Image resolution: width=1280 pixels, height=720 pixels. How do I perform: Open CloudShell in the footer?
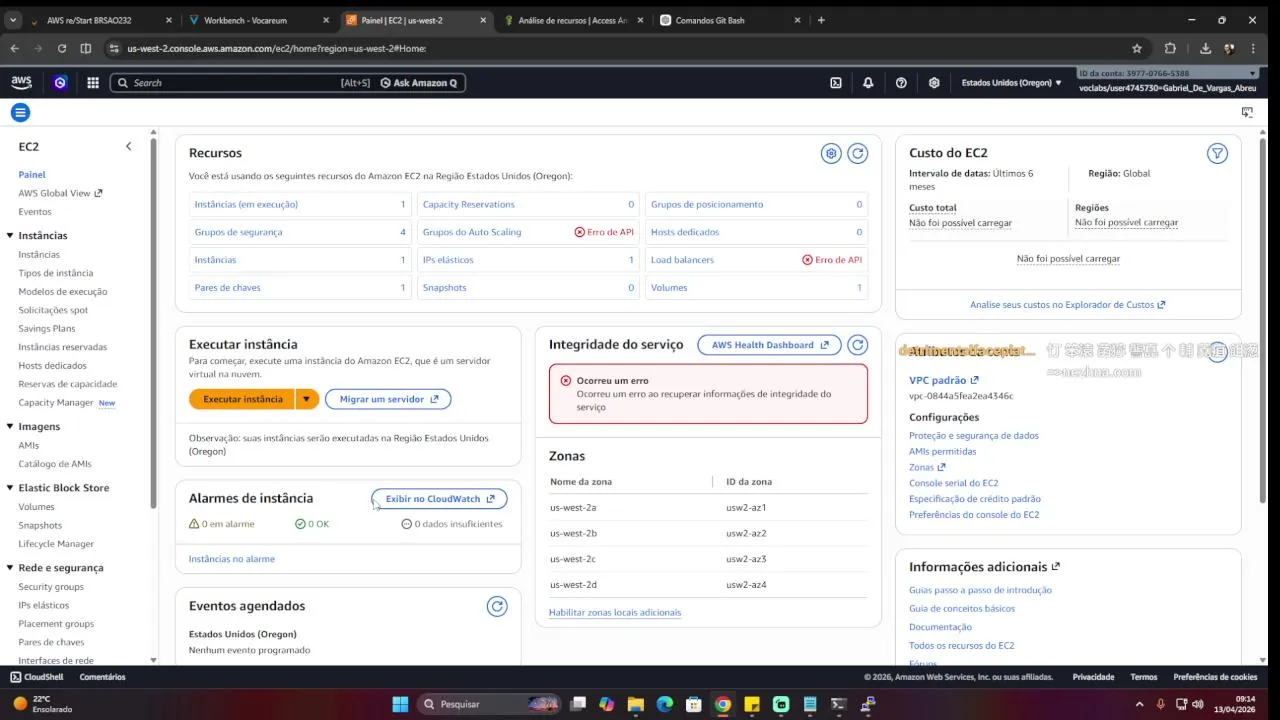point(37,677)
